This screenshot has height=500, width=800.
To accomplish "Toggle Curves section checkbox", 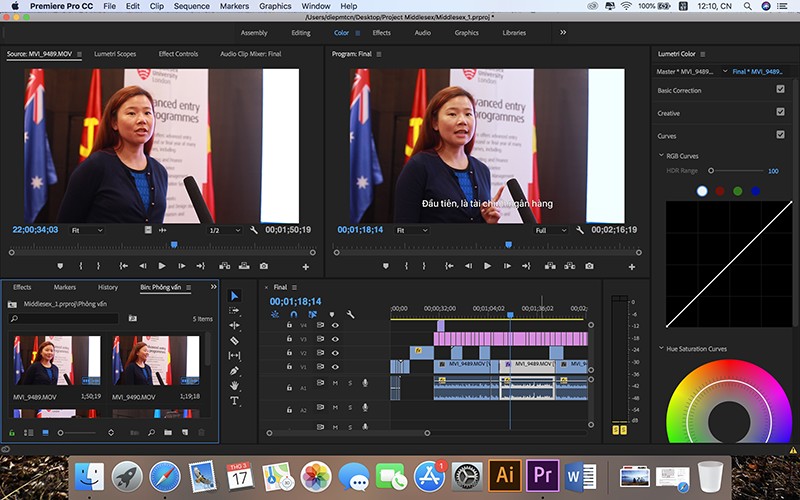I will tap(780, 134).
